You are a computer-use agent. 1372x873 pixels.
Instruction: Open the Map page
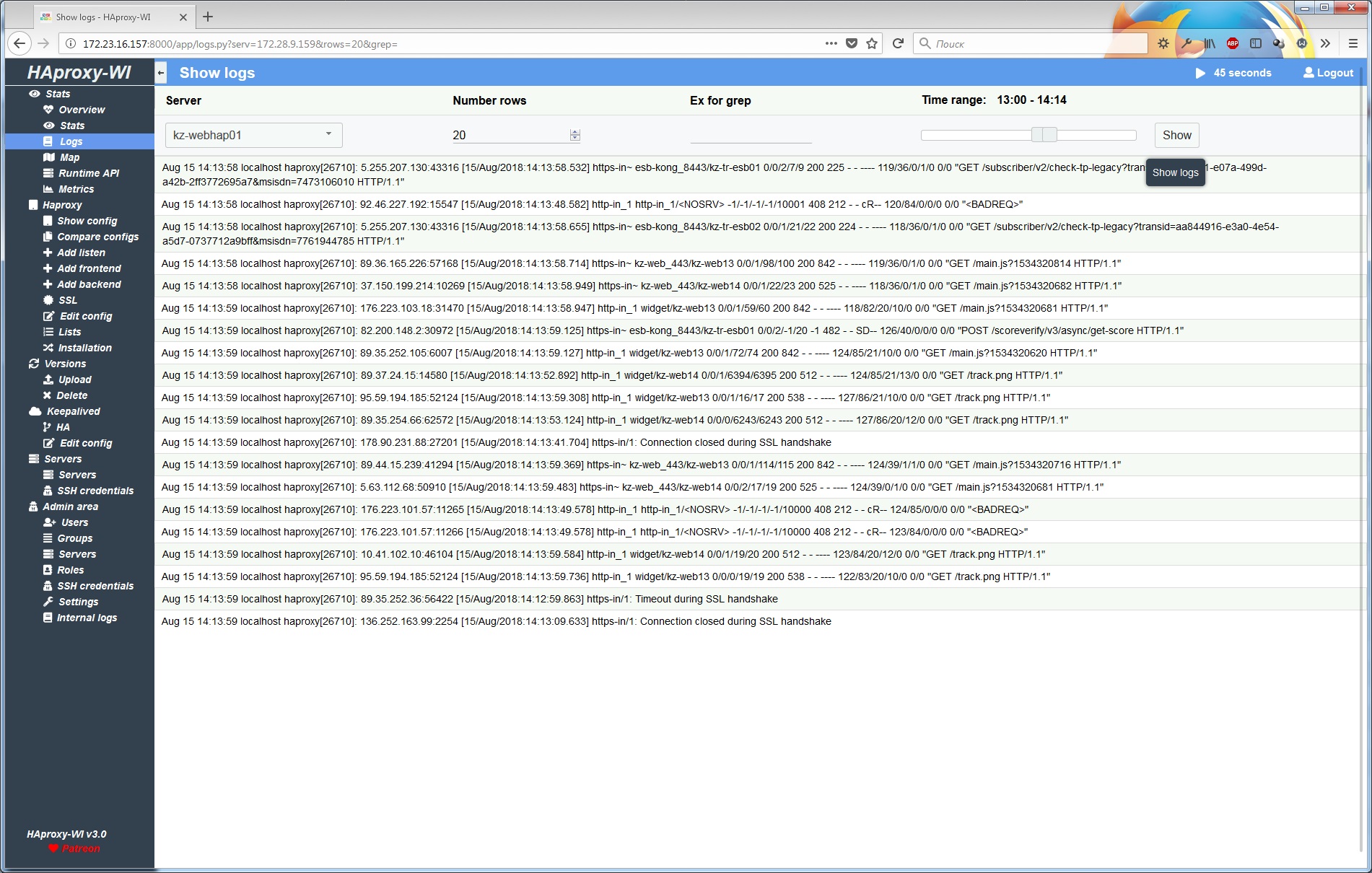point(69,157)
